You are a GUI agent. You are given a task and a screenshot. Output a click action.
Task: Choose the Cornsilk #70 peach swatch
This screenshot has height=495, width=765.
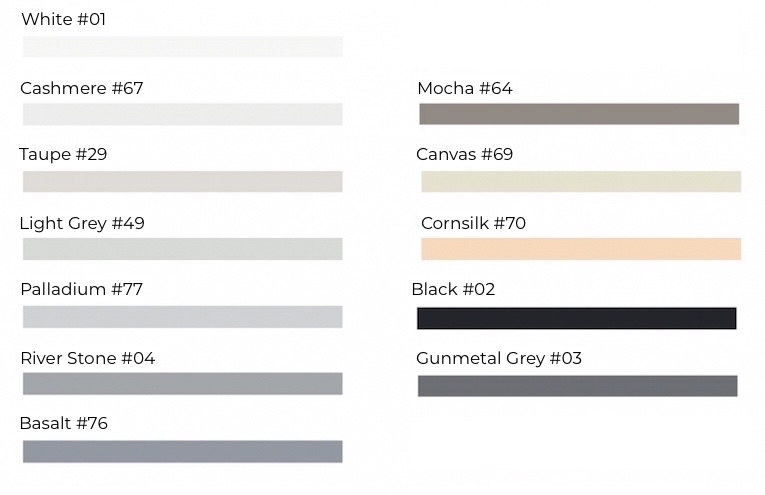(580, 249)
